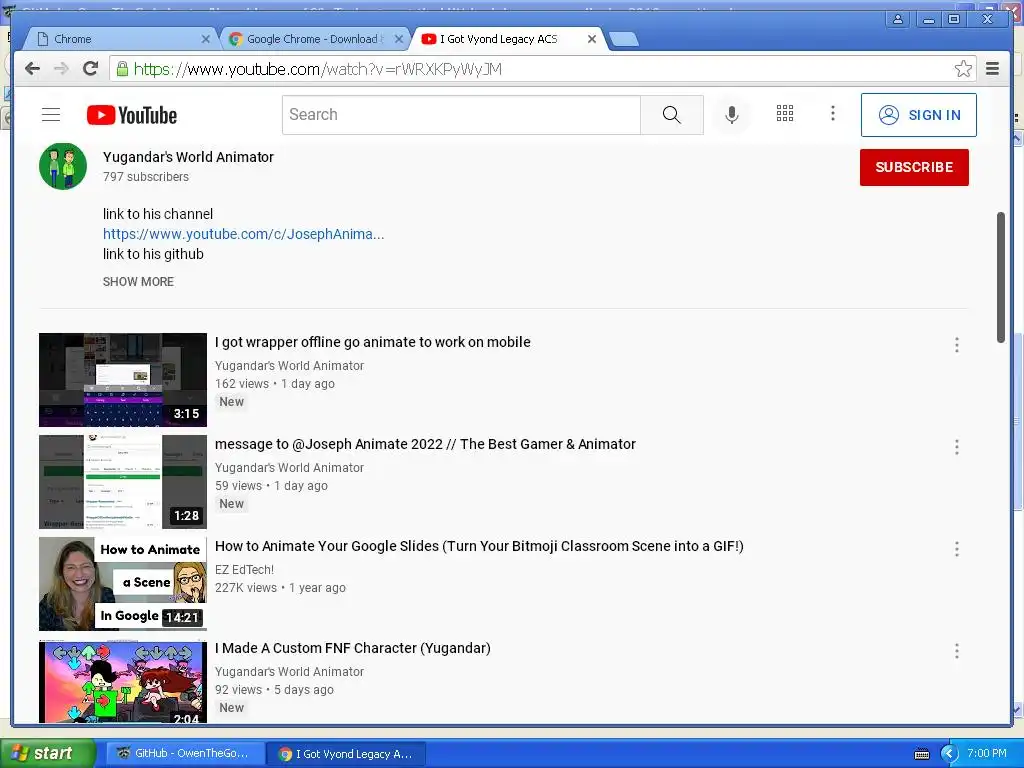Open options for 'I Made A Custom FNF Character' video
Screen dimensions: 1024x768
[957, 650]
